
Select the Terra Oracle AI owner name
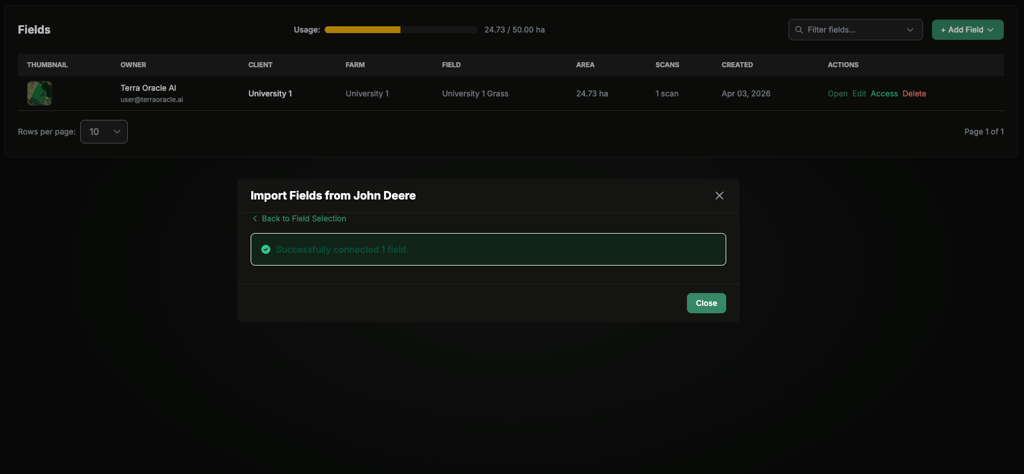pos(148,87)
